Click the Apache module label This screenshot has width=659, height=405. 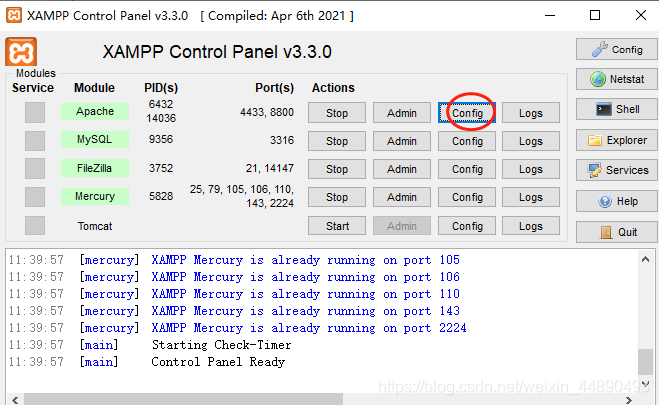coord(95,111)
